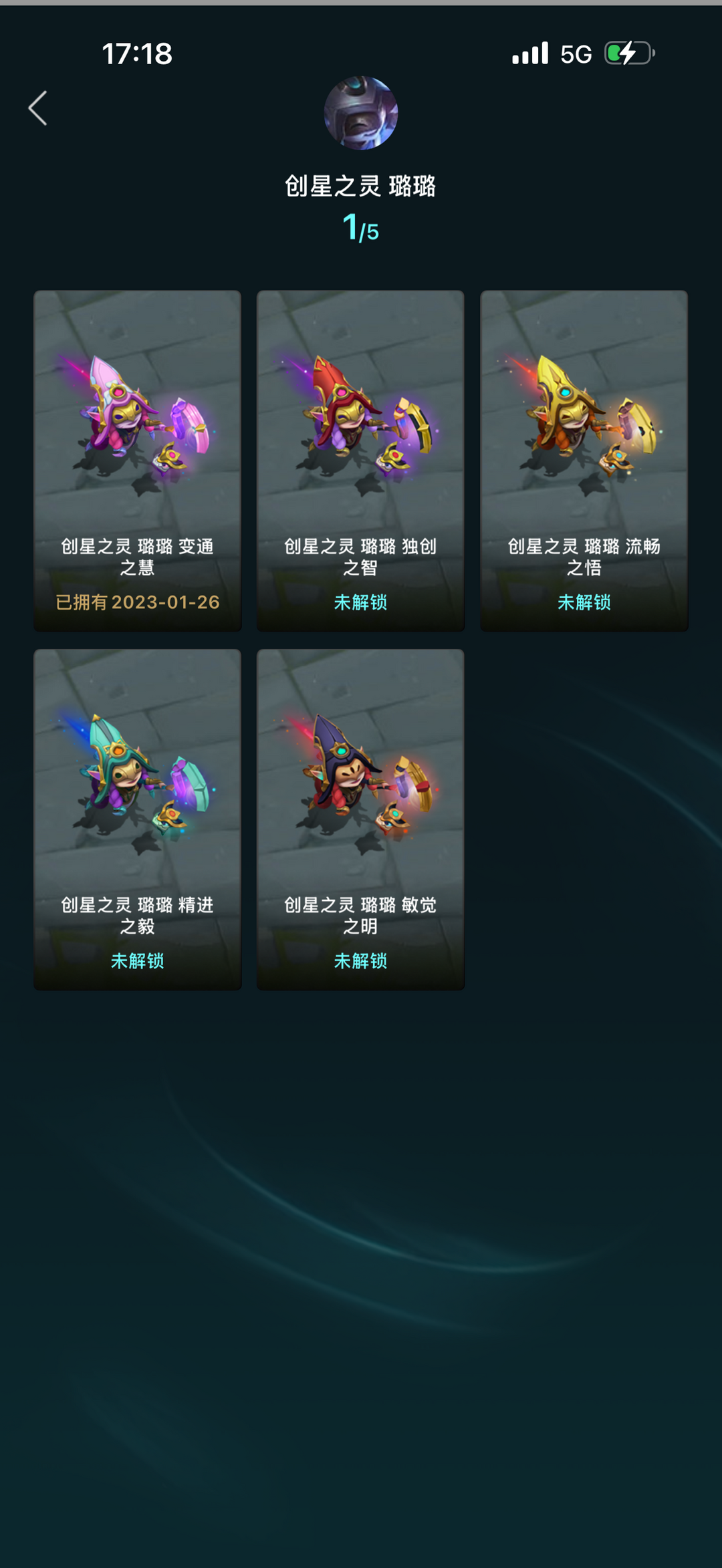Viewport: 722px width, 1568px height.
Task: Tap the 1/5 collection progress counter
Action: coord(360,228)
